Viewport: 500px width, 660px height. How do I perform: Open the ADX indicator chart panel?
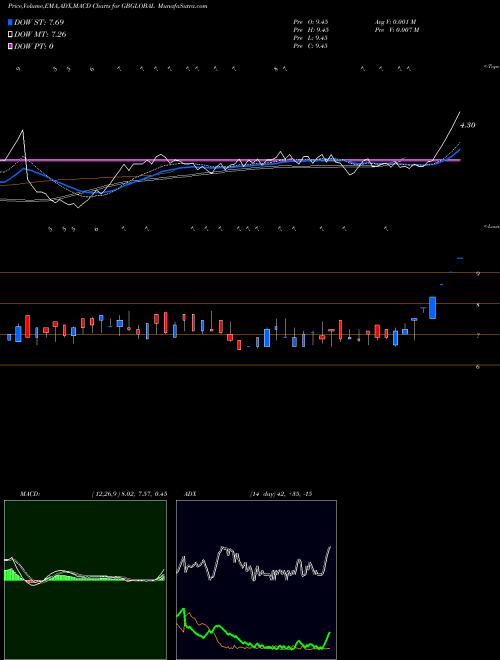click(256, 580)
